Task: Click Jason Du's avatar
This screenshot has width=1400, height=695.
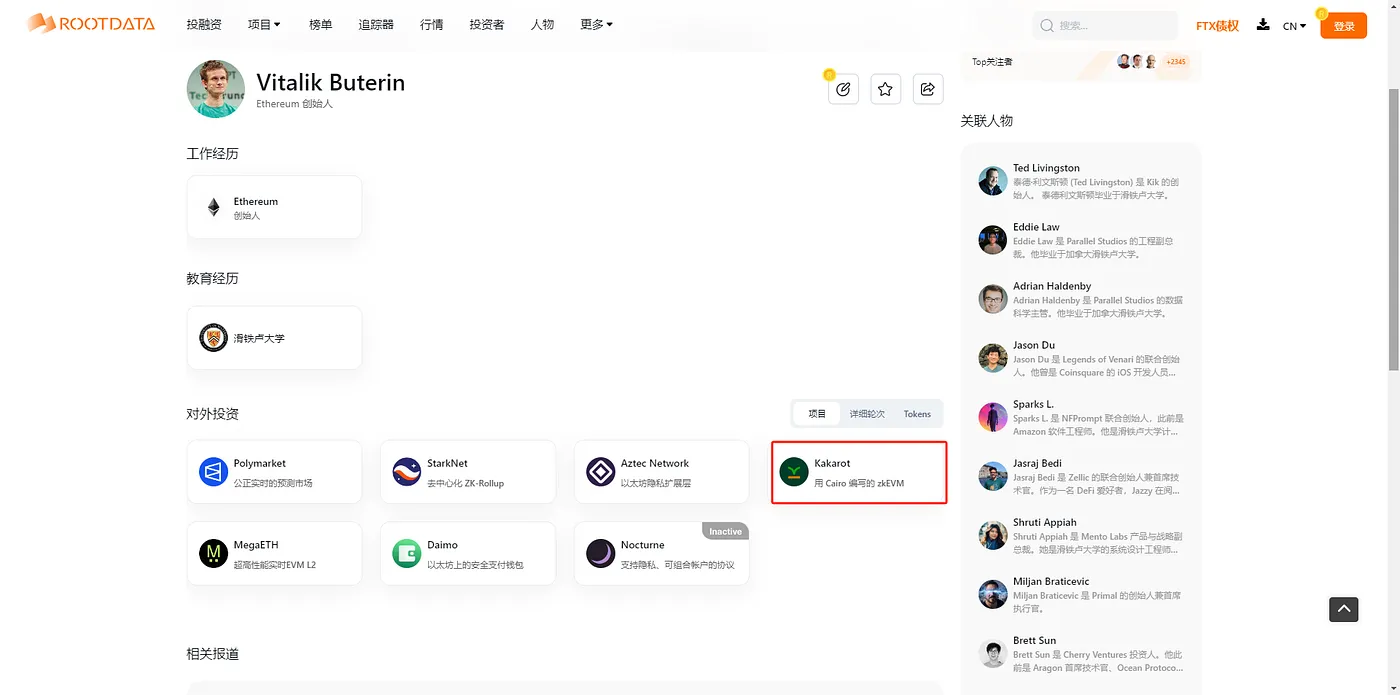Action: pyautogui.click(x=993, y=358)
